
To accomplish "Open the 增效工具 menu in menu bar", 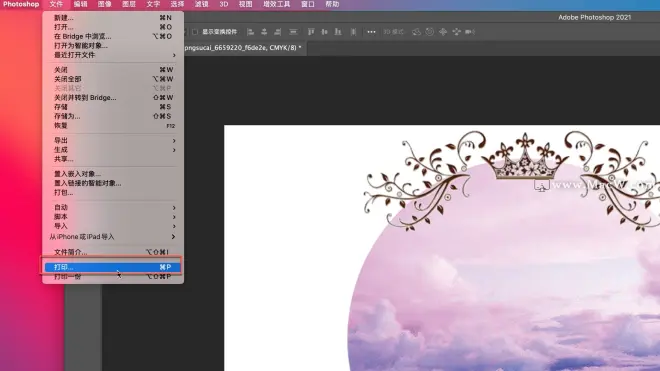I will [277, 4].
